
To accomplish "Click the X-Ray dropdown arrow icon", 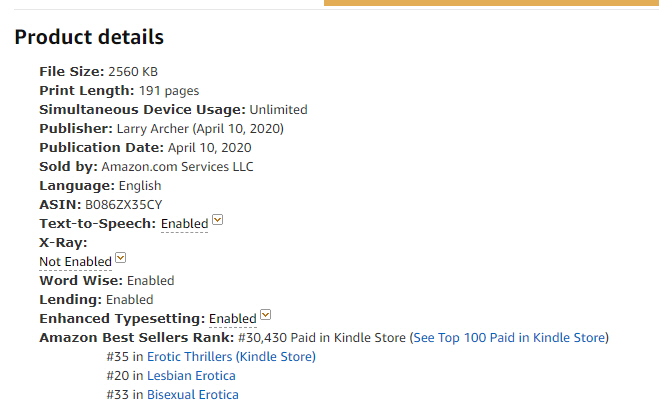I will 121,259.
